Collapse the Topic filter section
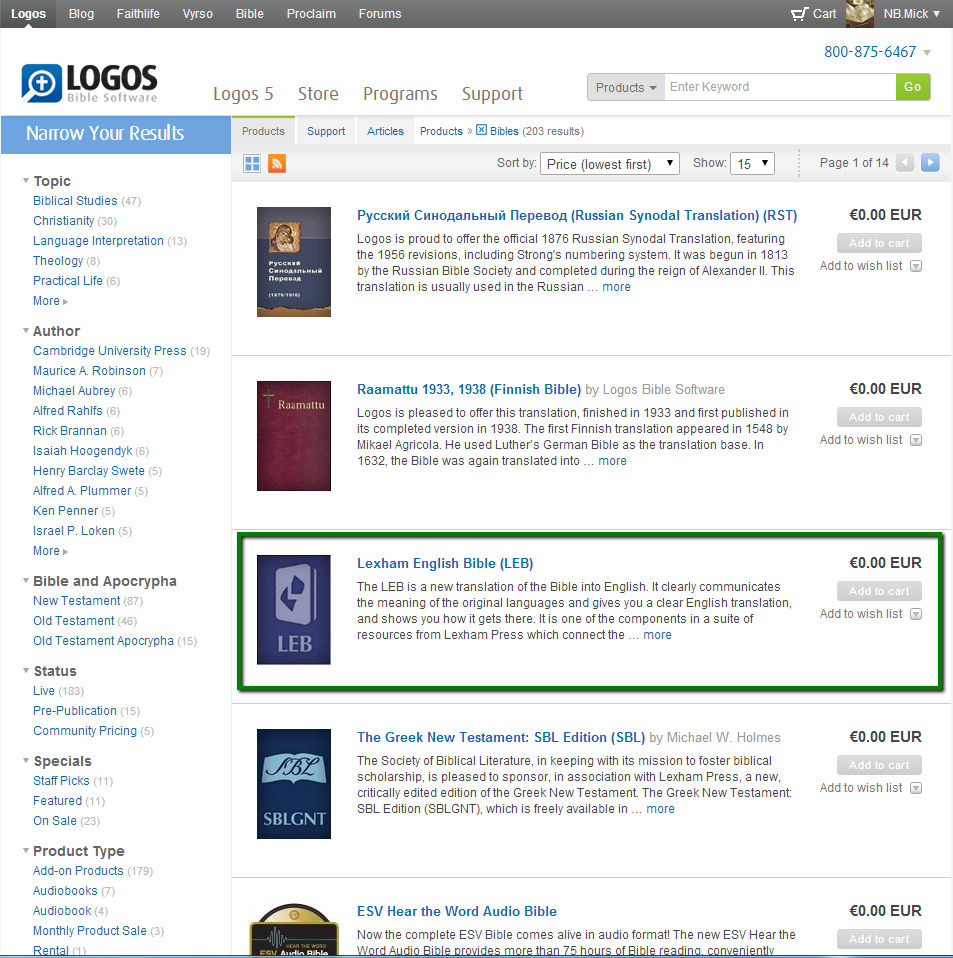953x958 pixels. (26, 181)
